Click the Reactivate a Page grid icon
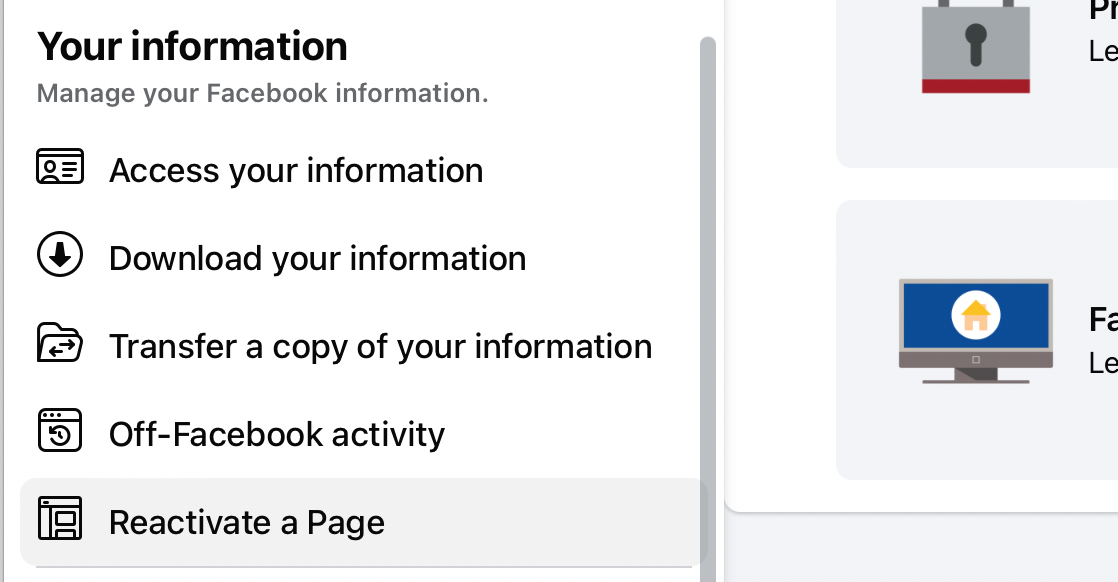 point(60,520)
